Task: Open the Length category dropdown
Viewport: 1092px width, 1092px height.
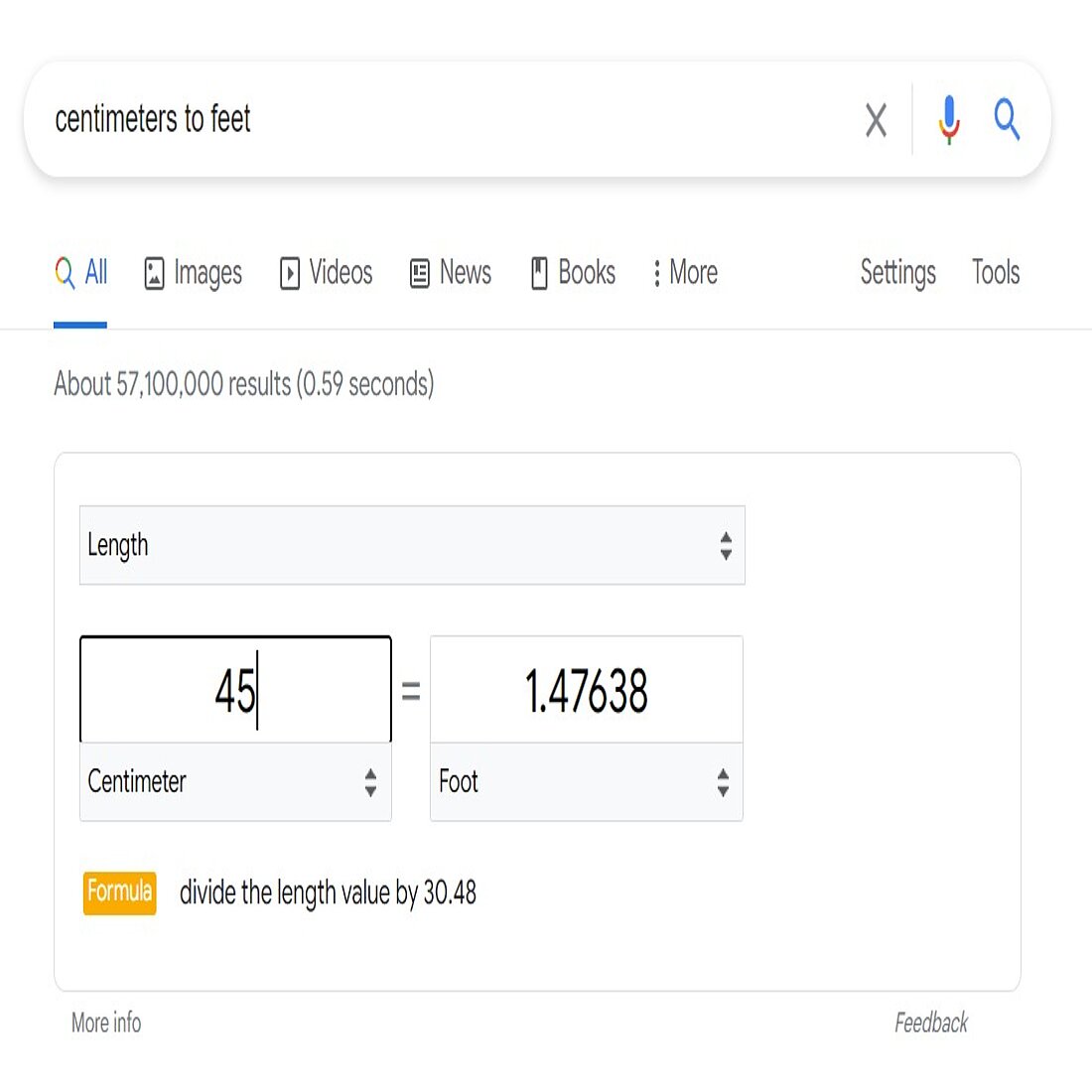Action: pos(411,545)
